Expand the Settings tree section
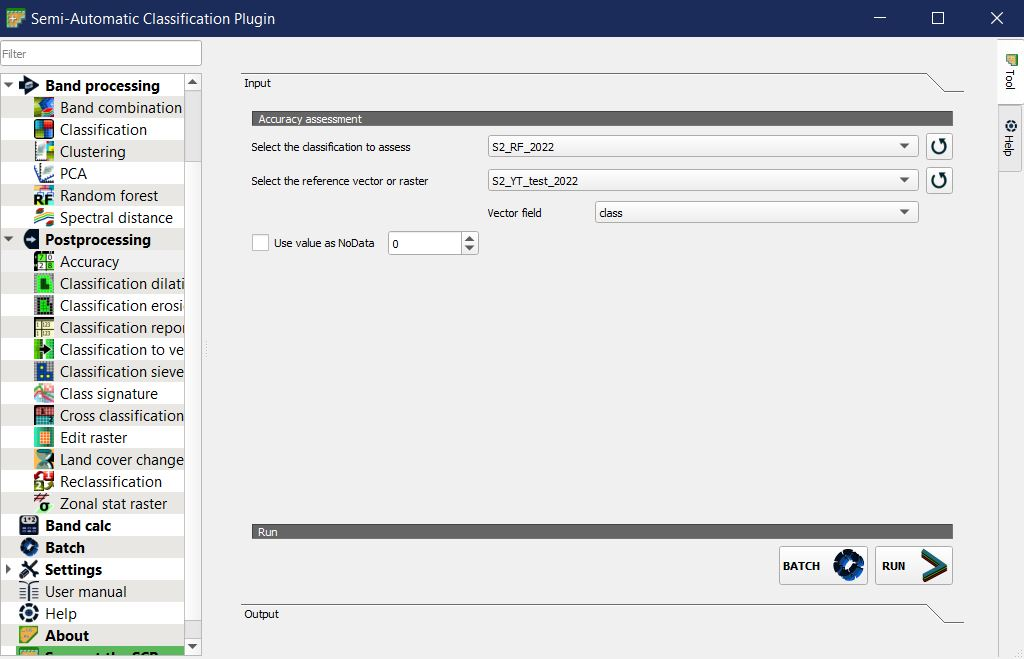 (x=9, y=570)
